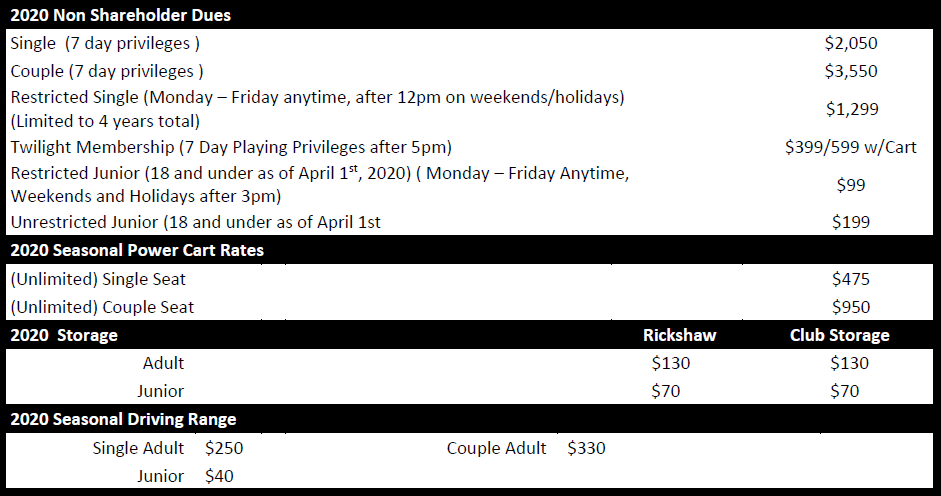This screenshot has height=496, width=941.
Task: Select the Twilight Membership row text
Action: pos(231,147)
